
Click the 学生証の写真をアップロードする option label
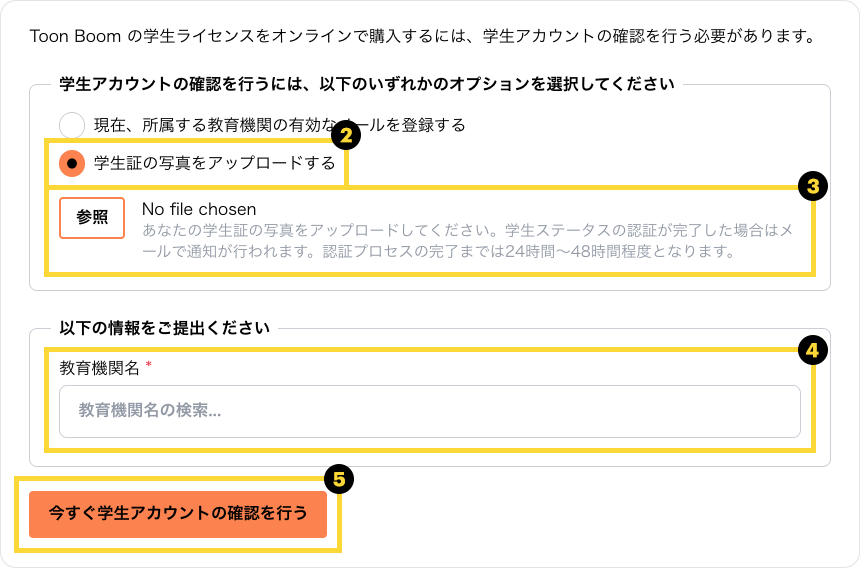214,163
